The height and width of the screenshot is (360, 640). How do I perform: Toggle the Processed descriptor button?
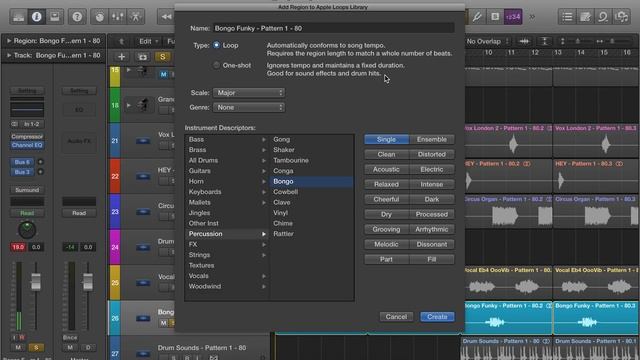(x=432, y=214)
